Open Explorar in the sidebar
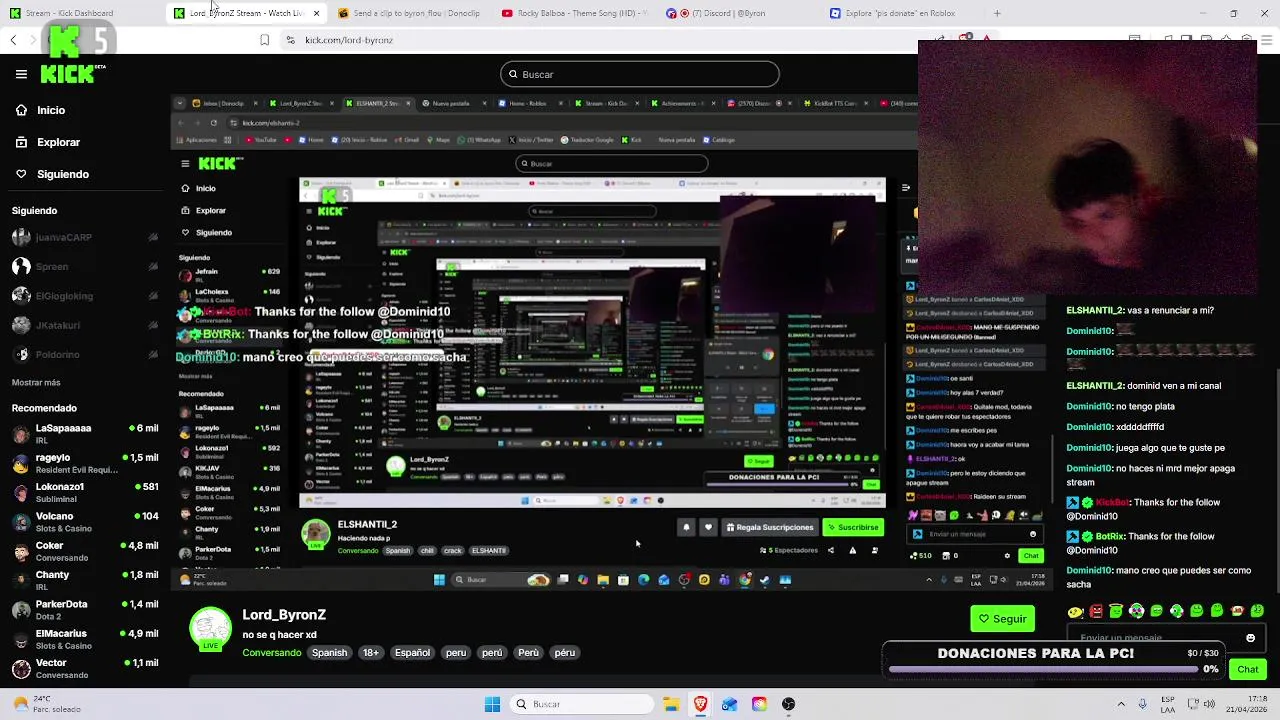 pos(47,142)
